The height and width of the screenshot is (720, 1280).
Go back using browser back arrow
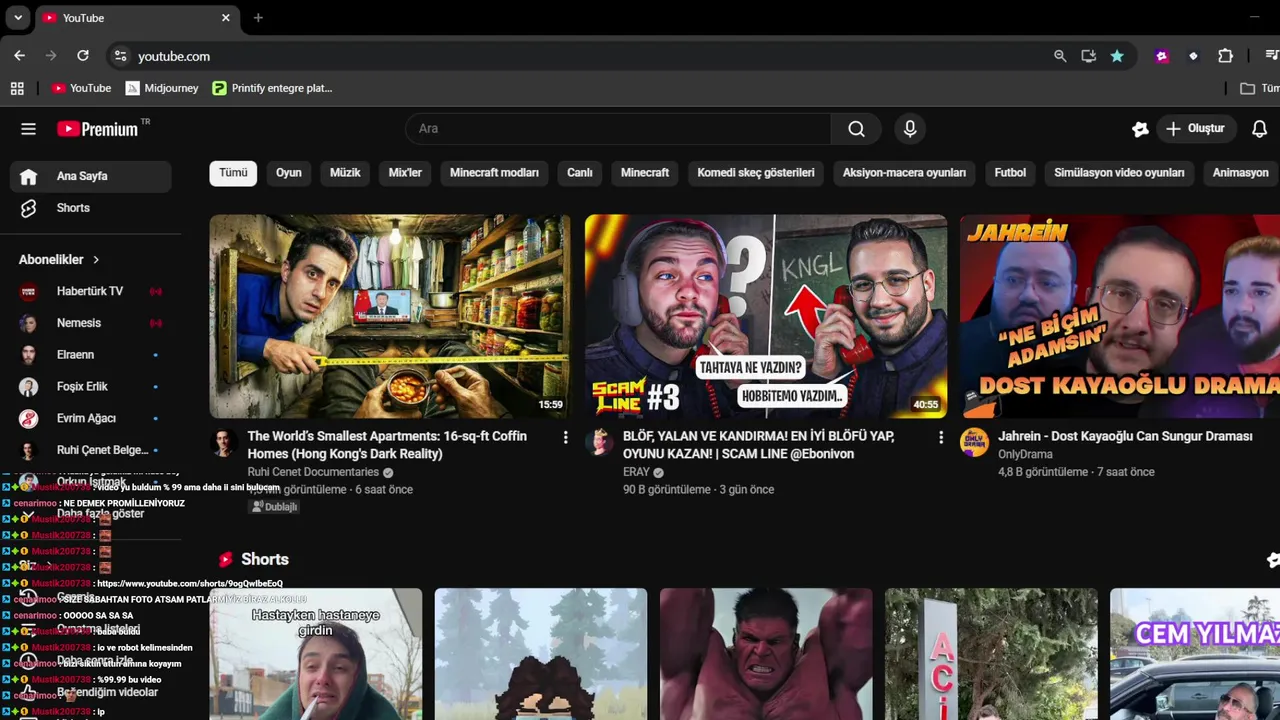coord(19,56)
